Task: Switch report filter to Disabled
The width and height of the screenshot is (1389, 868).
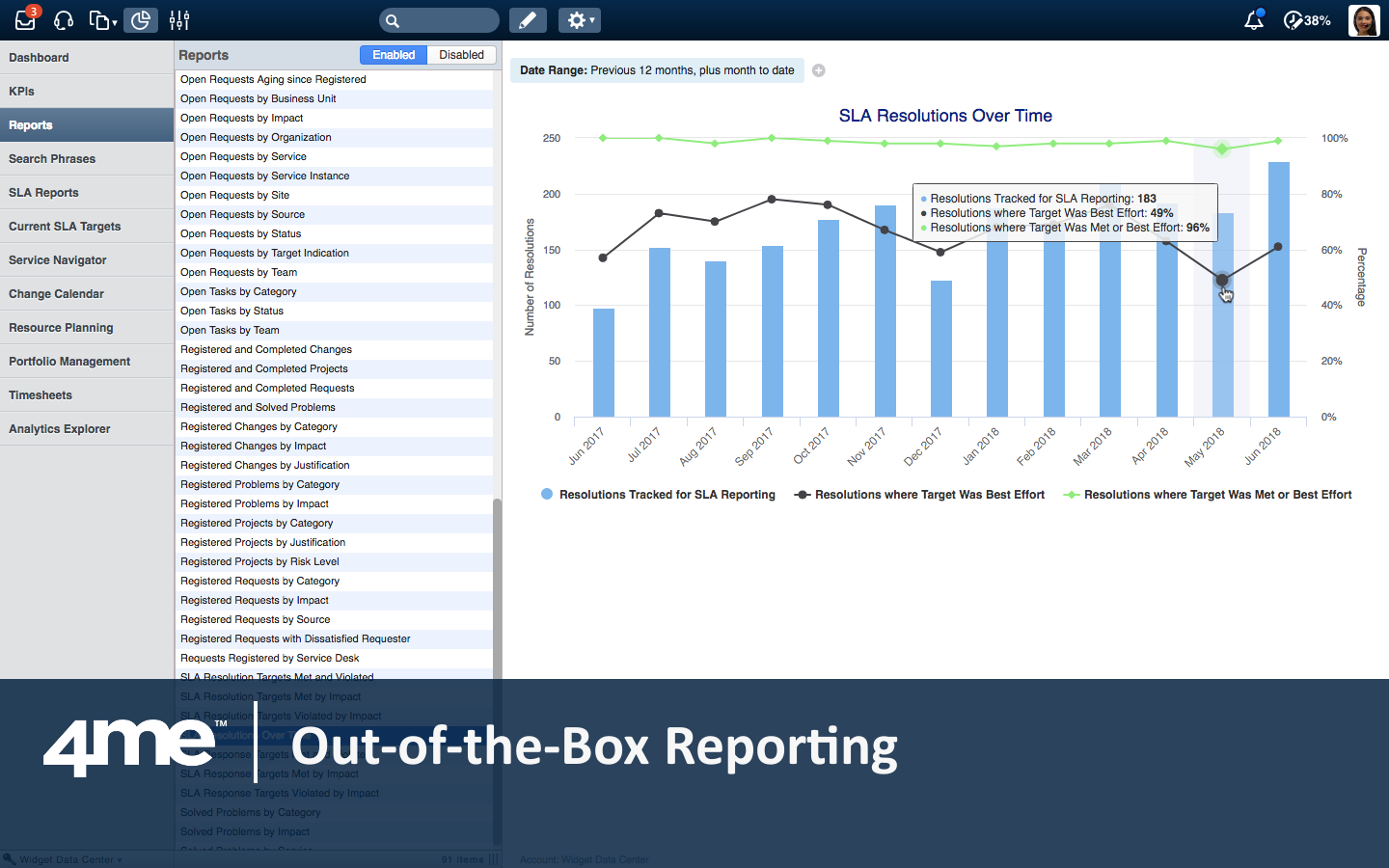Action: 461,55
